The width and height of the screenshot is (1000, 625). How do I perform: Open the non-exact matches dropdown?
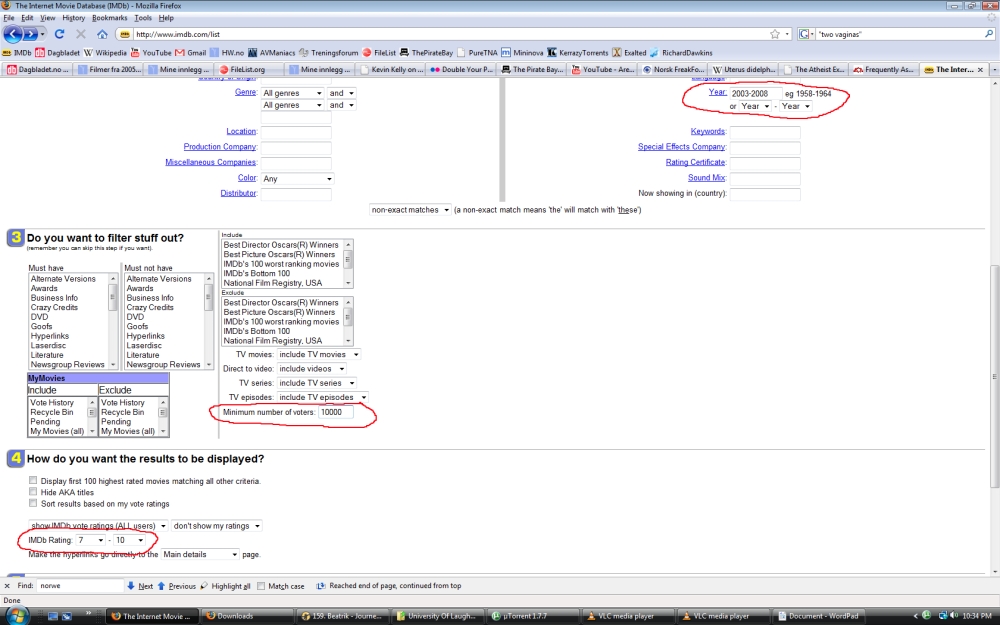(410, 210)
